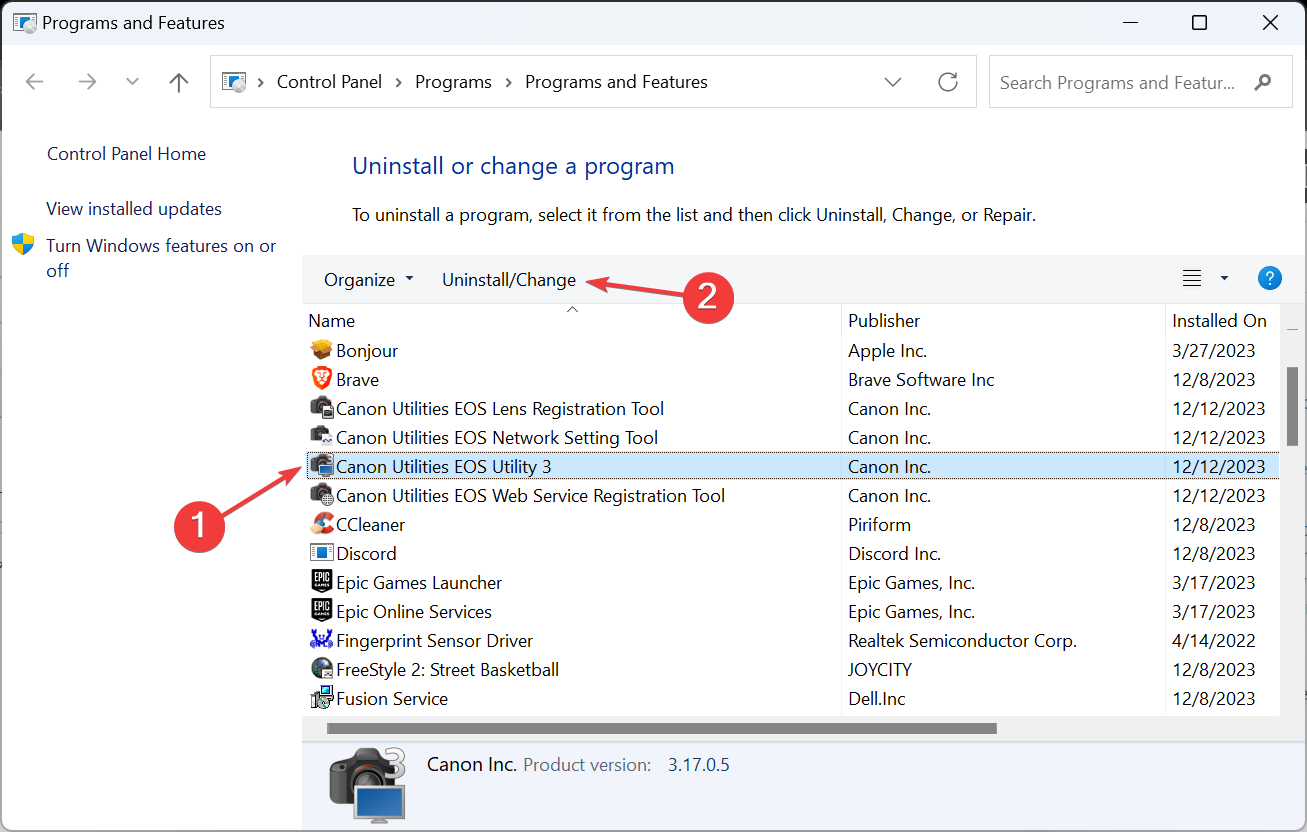The width and height of the screenshot is (1307, 832).
Task: Click the search magnifier icon
Action: click(1264, 82)
